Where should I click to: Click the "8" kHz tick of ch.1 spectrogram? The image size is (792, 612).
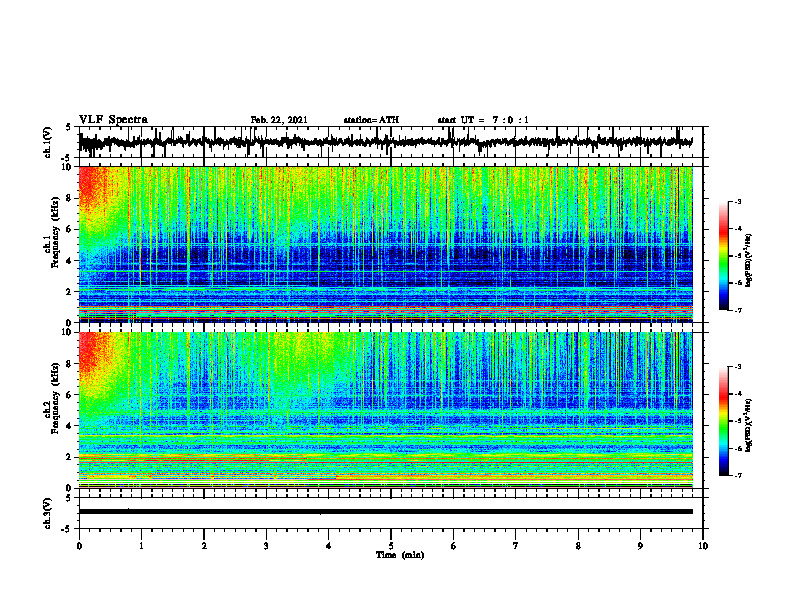tap(71, 198)
